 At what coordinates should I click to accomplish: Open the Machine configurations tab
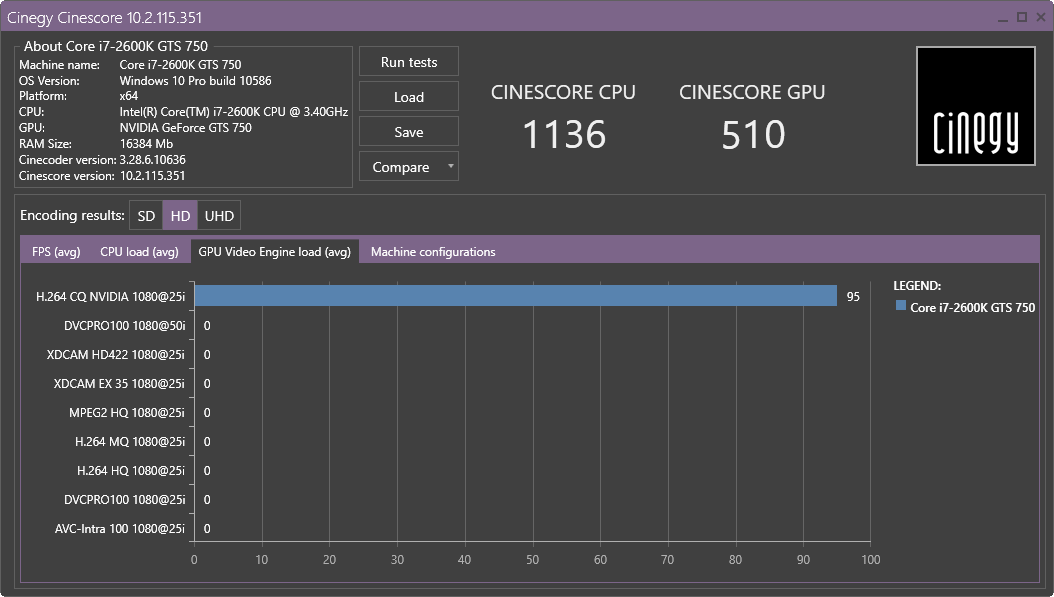click(433, 251)
